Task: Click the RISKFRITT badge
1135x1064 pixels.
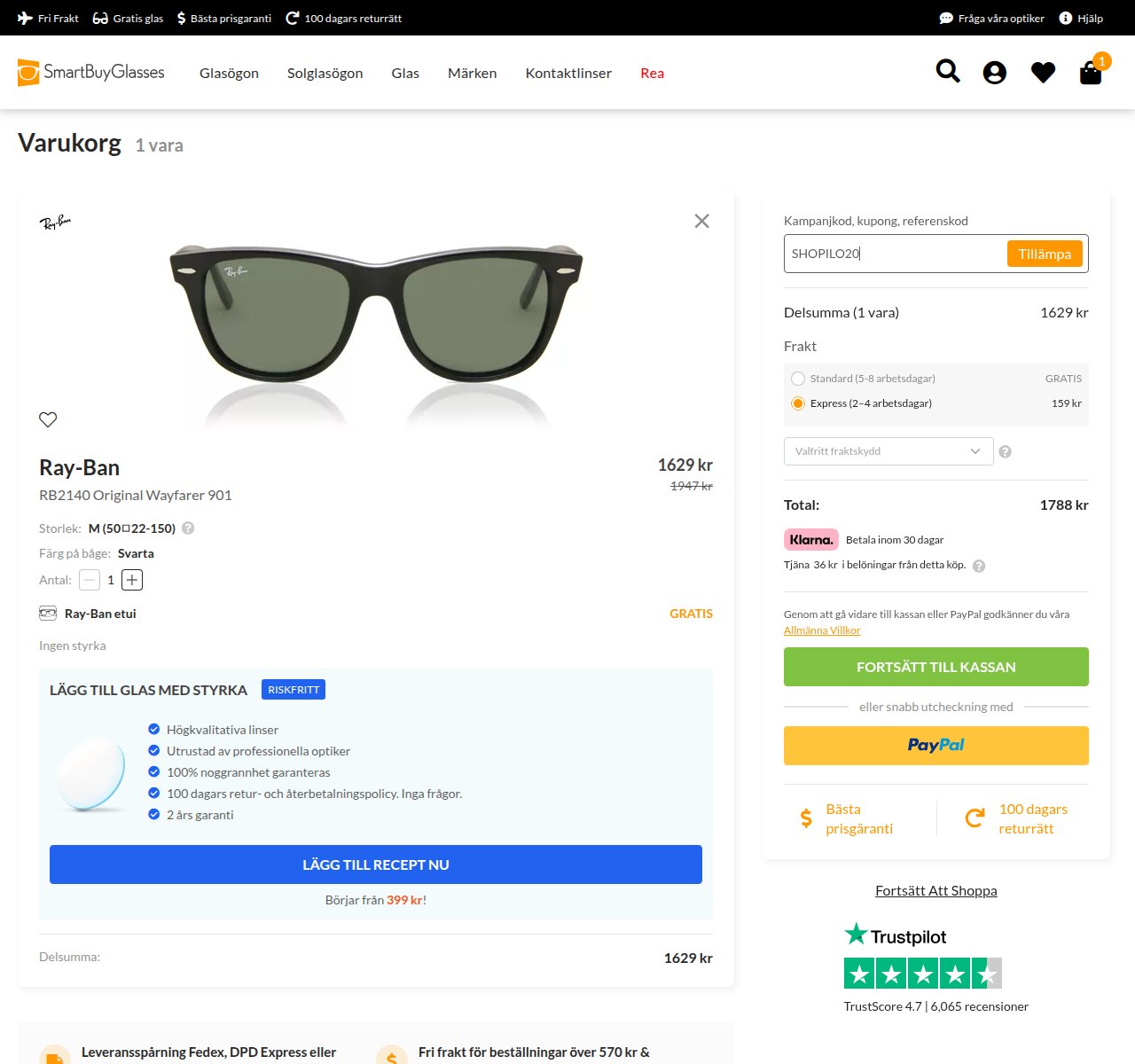Action: pos(294,690)
